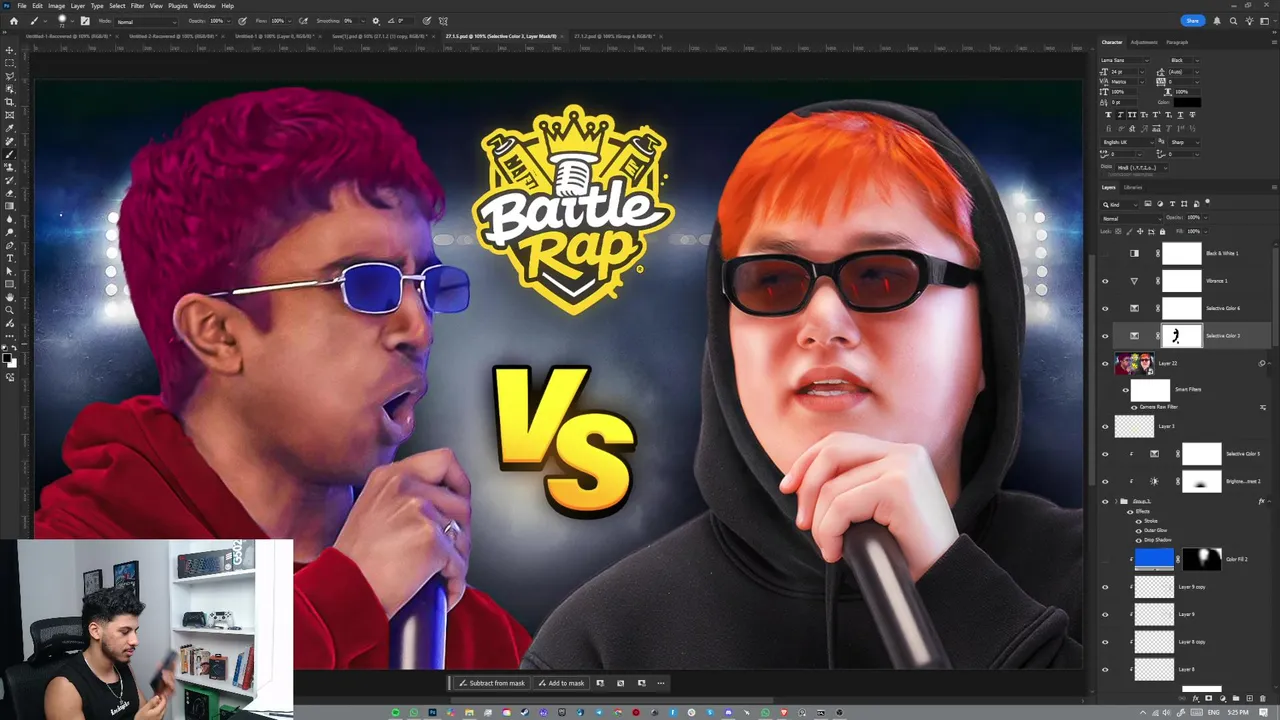The image size is (1280, 720).
Task: Click the layer style fx icon
Action: pos(1196,698)
